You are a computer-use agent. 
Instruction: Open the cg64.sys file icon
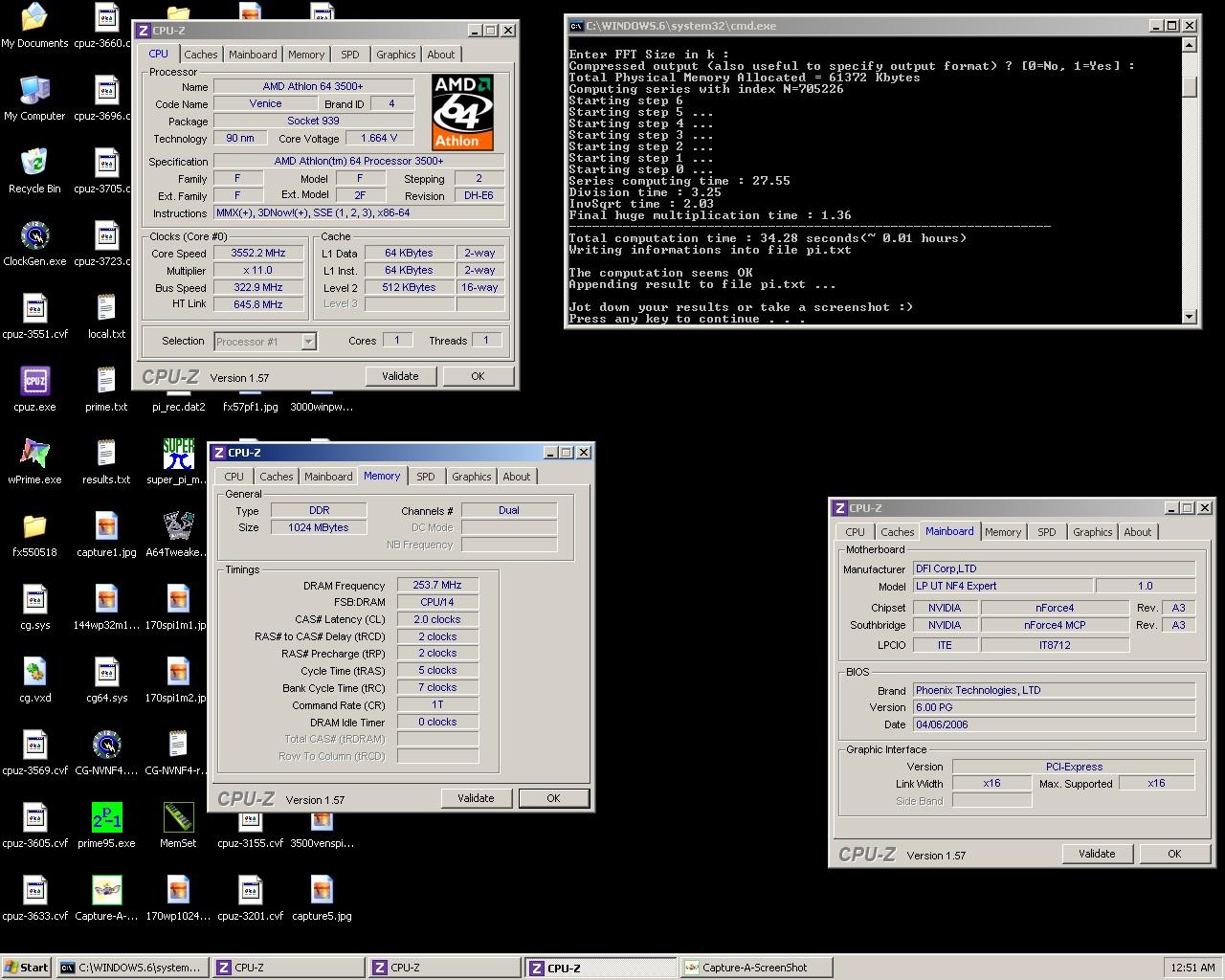coord(106,679)
